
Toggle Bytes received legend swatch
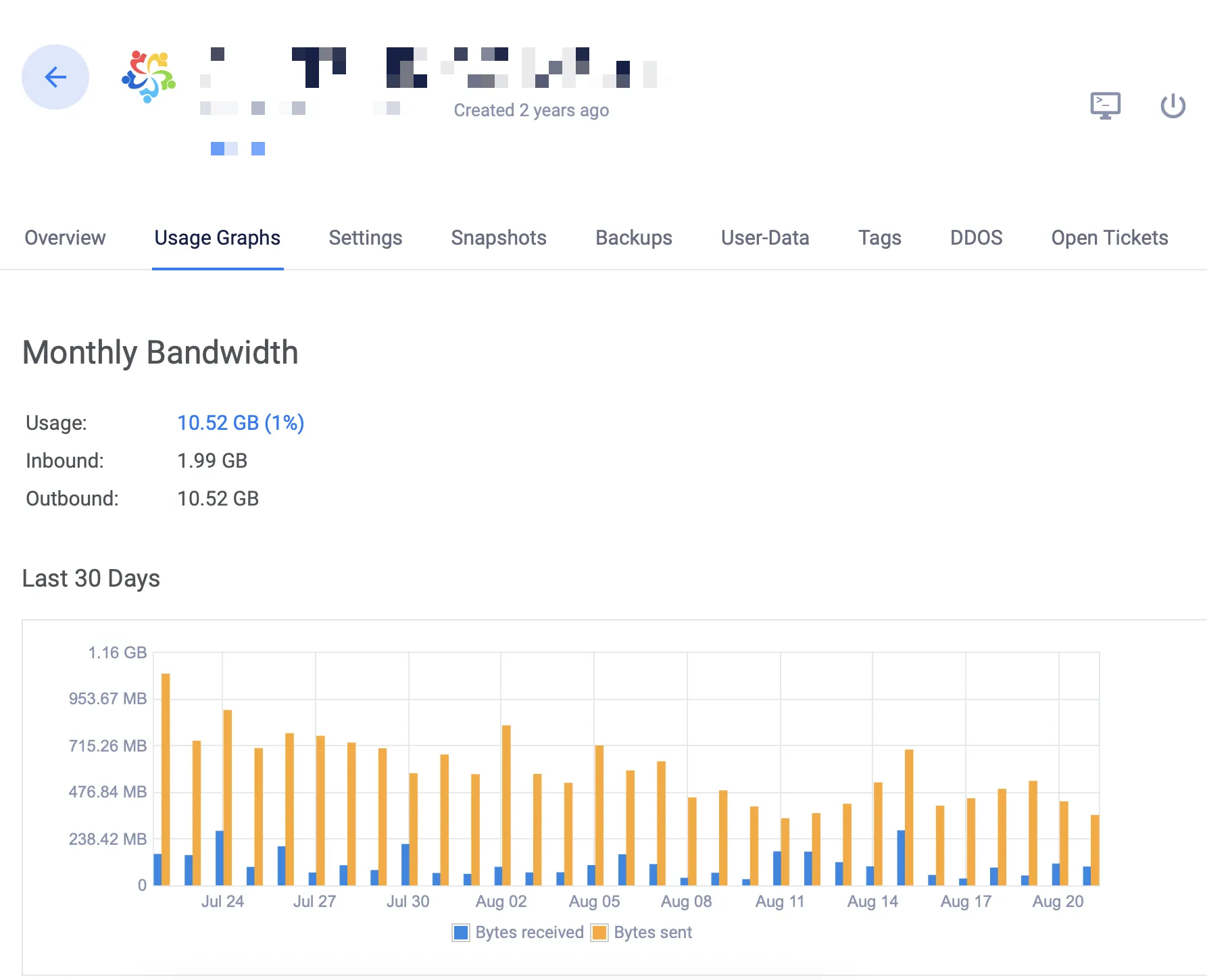(461, 933)
